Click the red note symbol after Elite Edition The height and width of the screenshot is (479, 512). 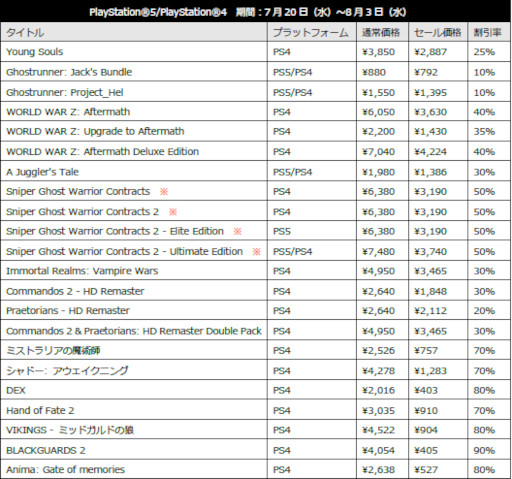[237, 231]
